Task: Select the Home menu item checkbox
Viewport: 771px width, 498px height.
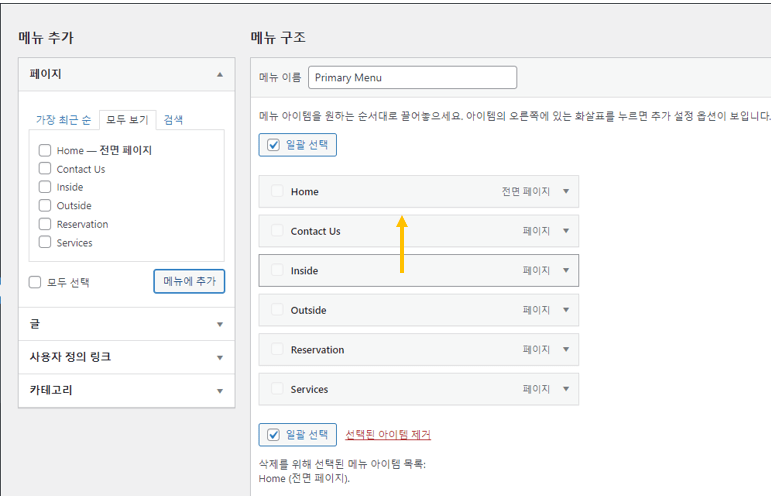Action: [x=277, y=191]
